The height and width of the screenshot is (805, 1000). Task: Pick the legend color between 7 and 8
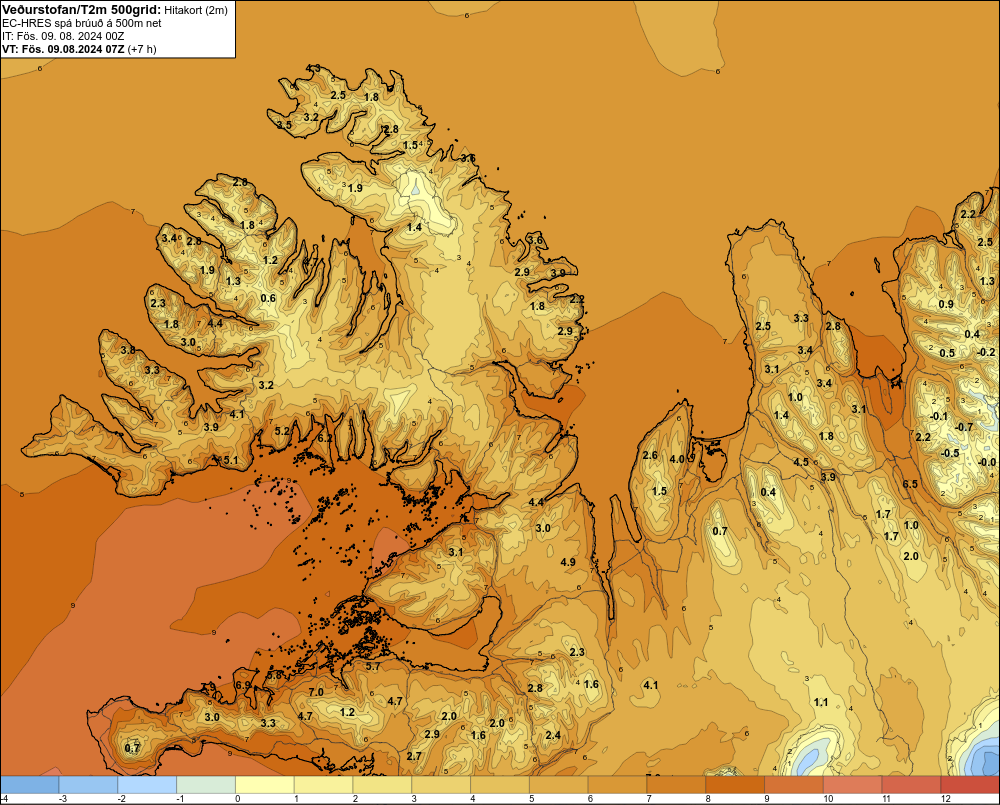676,785
